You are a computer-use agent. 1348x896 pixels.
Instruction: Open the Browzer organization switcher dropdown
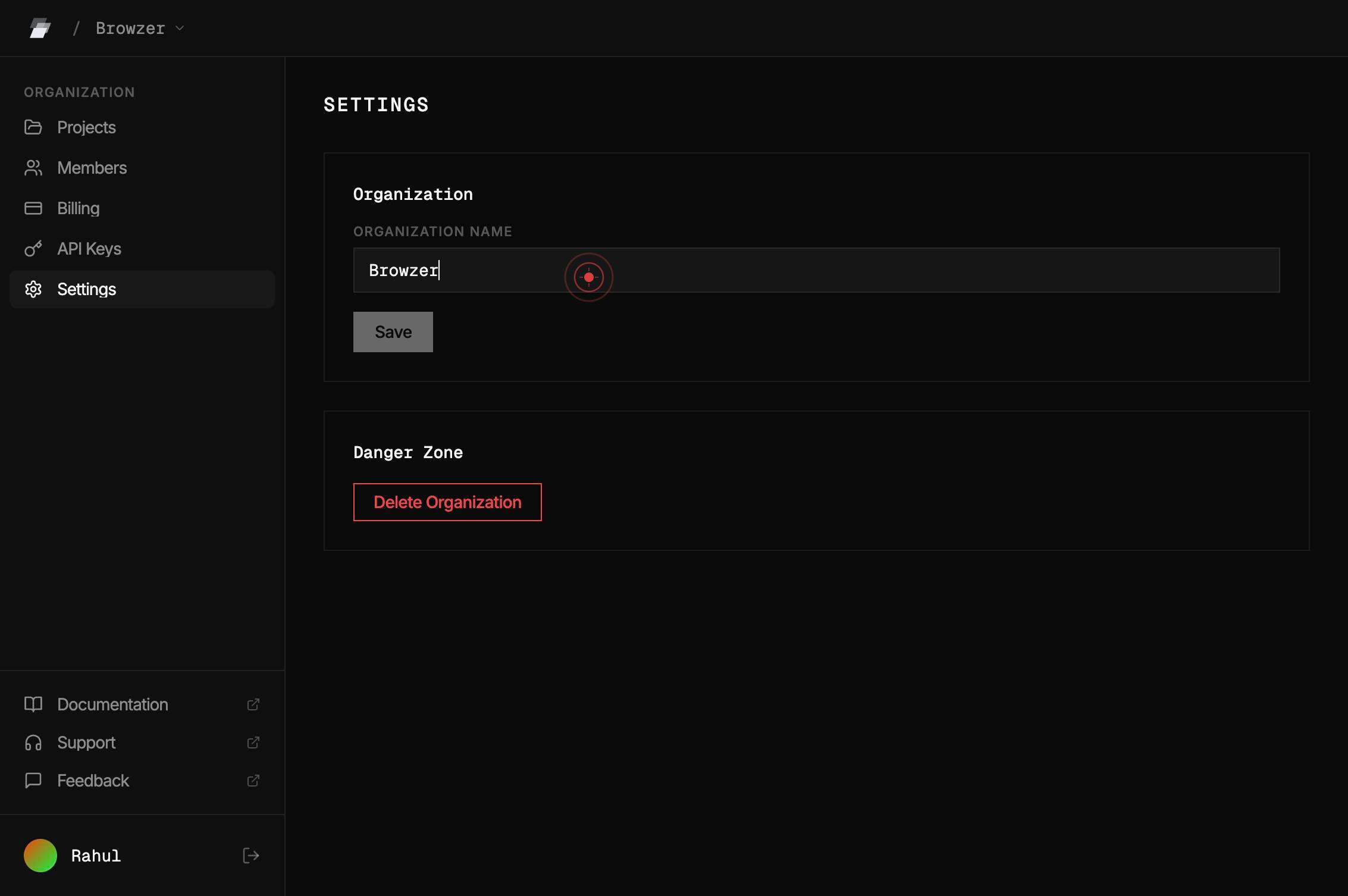pos(140,28)
